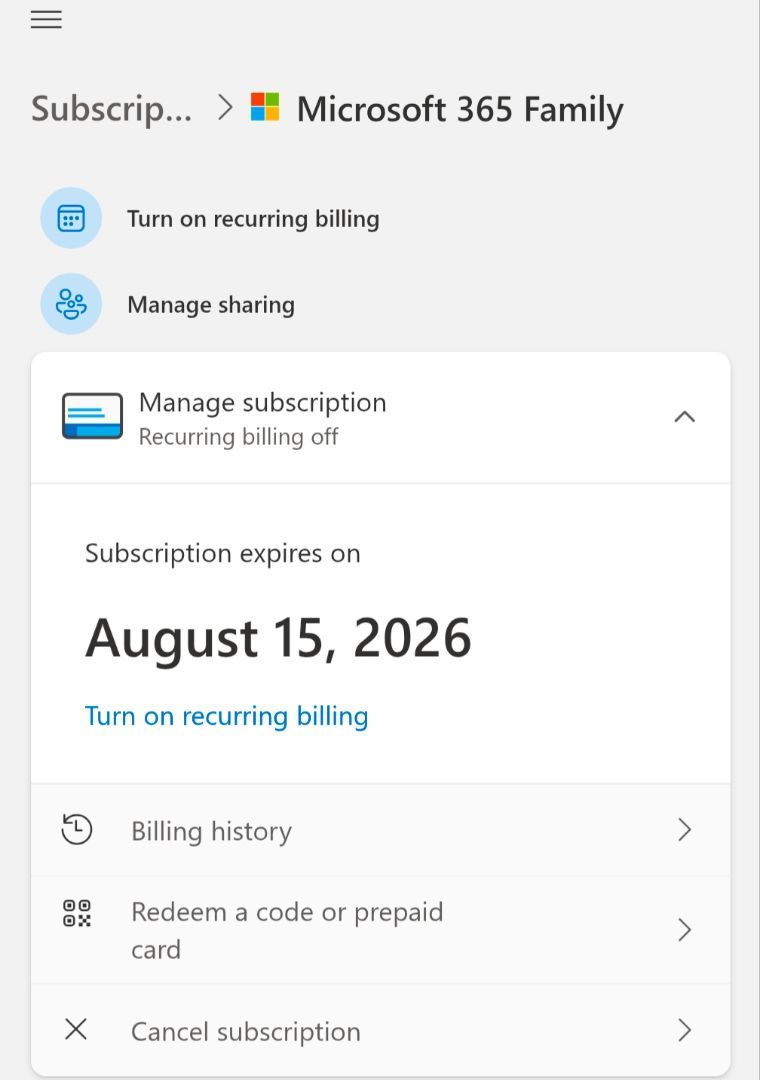
Task: Click the blue Turn on recurring billing link
Action: point(226,716)
